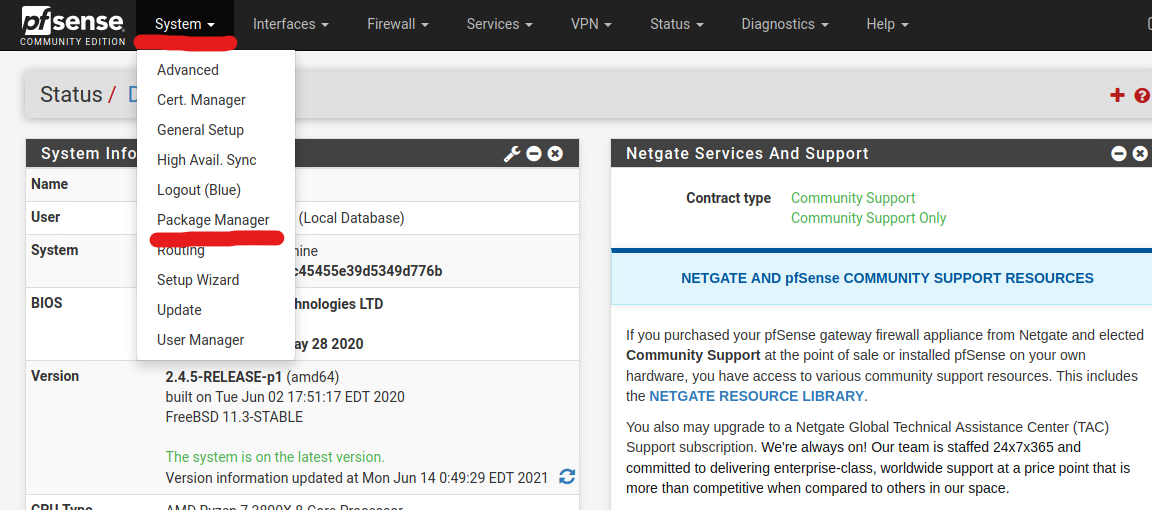Expand the Help menu
The height and width of the screenshot is (510, 1152).
(888, 24)
